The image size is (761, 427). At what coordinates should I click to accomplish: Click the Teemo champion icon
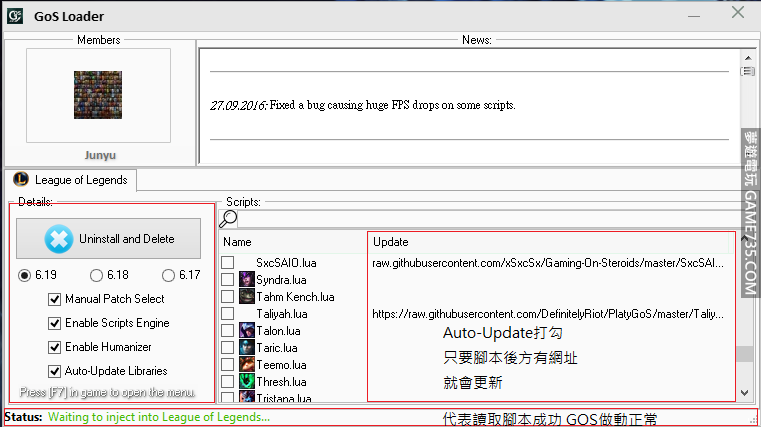click(x=247, y=364)
